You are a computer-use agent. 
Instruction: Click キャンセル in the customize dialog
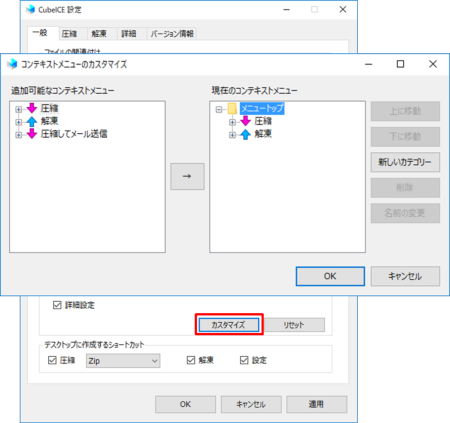405,276
